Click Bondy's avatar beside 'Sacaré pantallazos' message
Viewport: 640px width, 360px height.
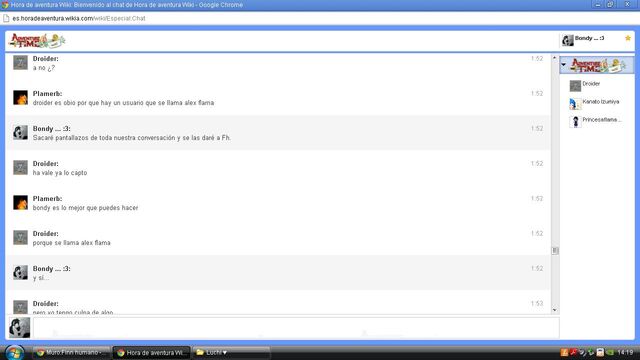click(x=20, y=133)
